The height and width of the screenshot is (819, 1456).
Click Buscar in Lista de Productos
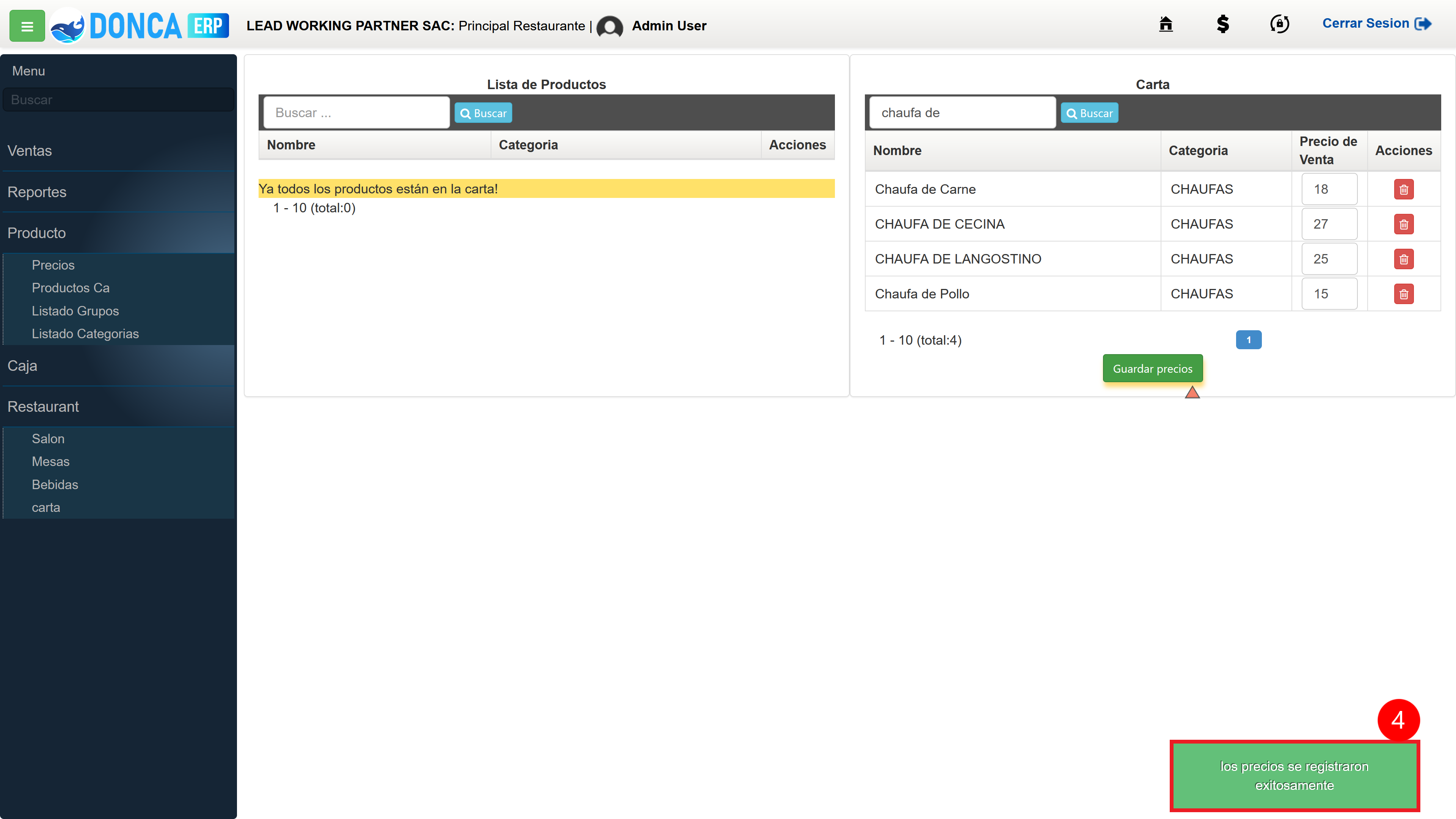click(x=483, y=113)
